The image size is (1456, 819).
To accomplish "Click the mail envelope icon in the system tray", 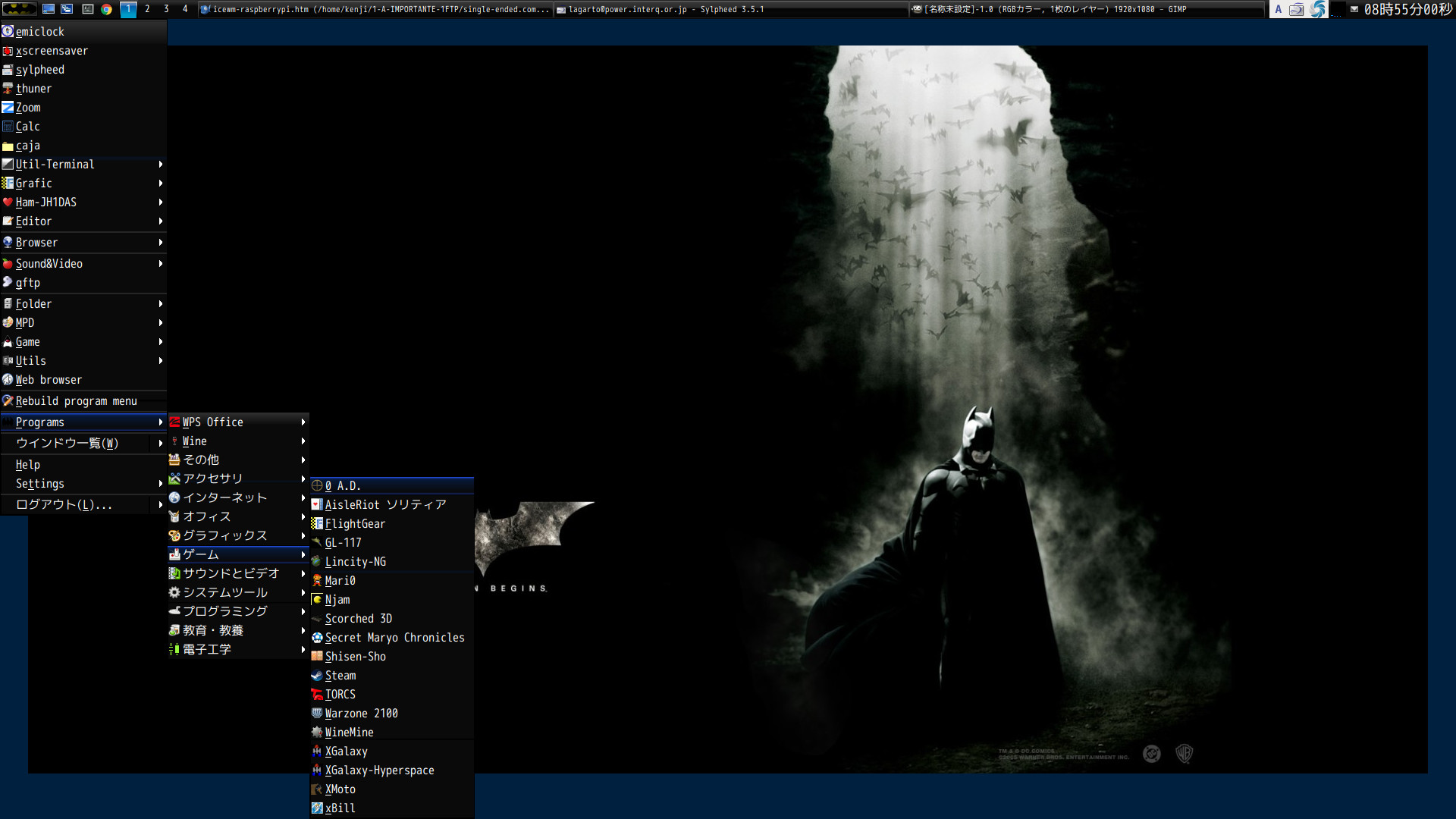I will click(1354, 9).
